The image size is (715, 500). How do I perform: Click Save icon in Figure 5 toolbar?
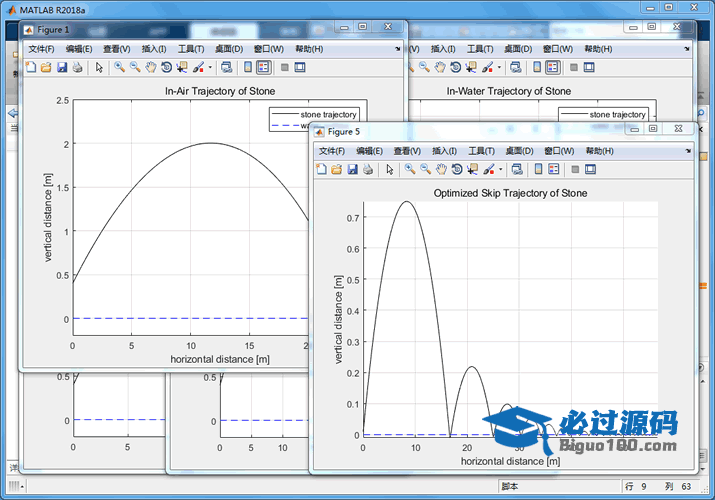pos(352,170)
